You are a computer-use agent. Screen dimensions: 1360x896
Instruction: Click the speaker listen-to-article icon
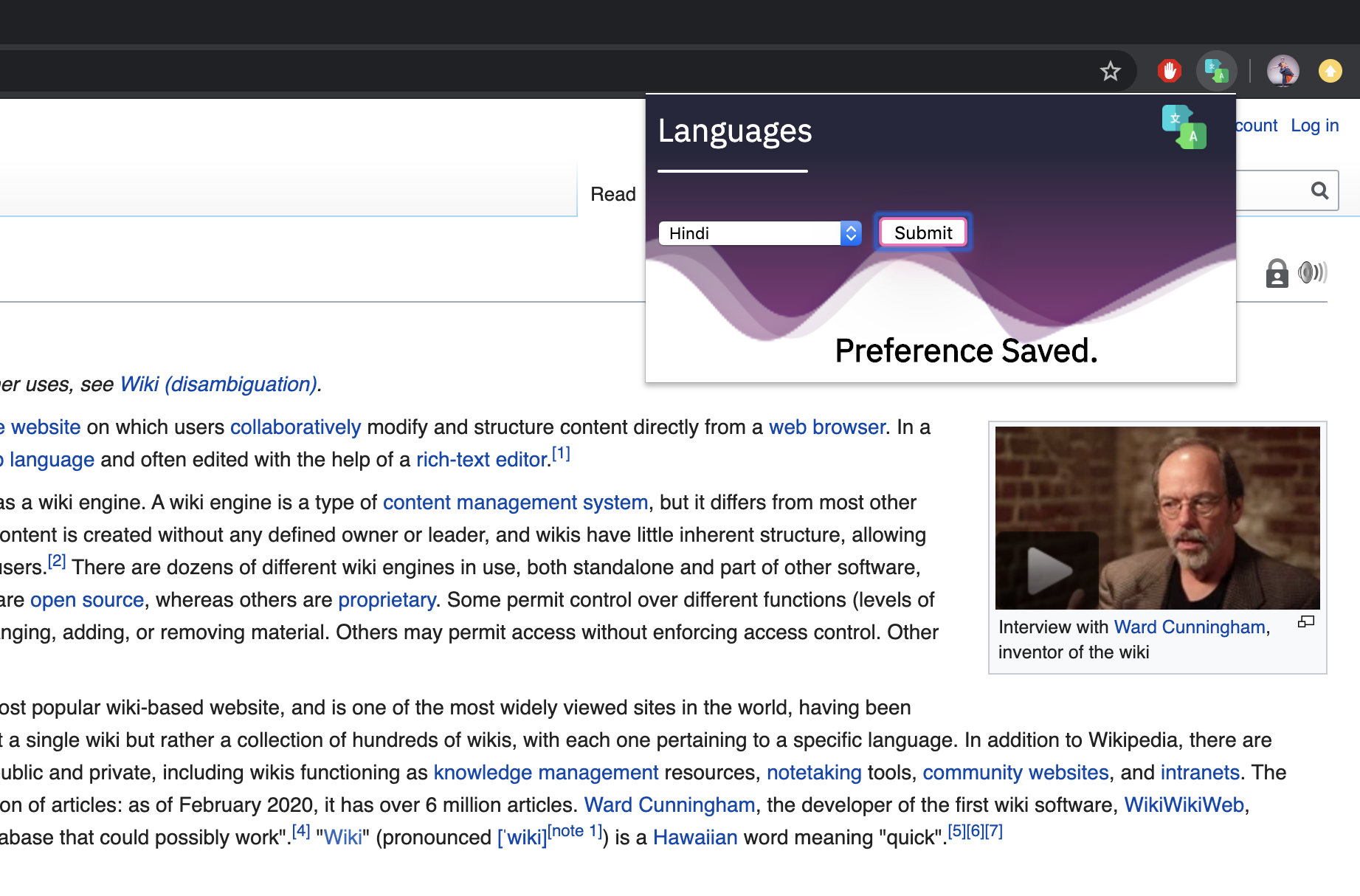pos(1312,272)
